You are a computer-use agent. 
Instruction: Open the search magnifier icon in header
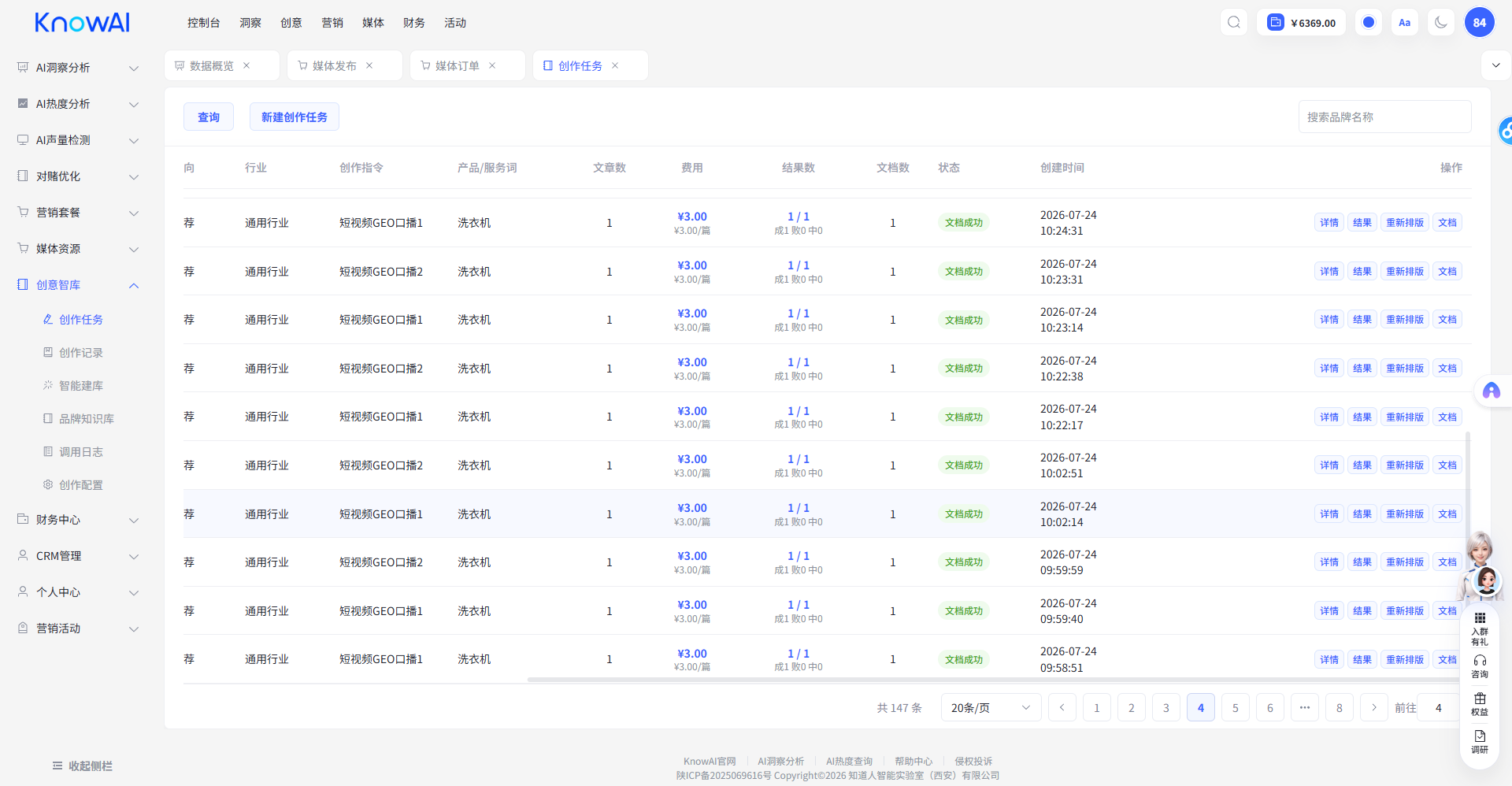[1234, 23]
